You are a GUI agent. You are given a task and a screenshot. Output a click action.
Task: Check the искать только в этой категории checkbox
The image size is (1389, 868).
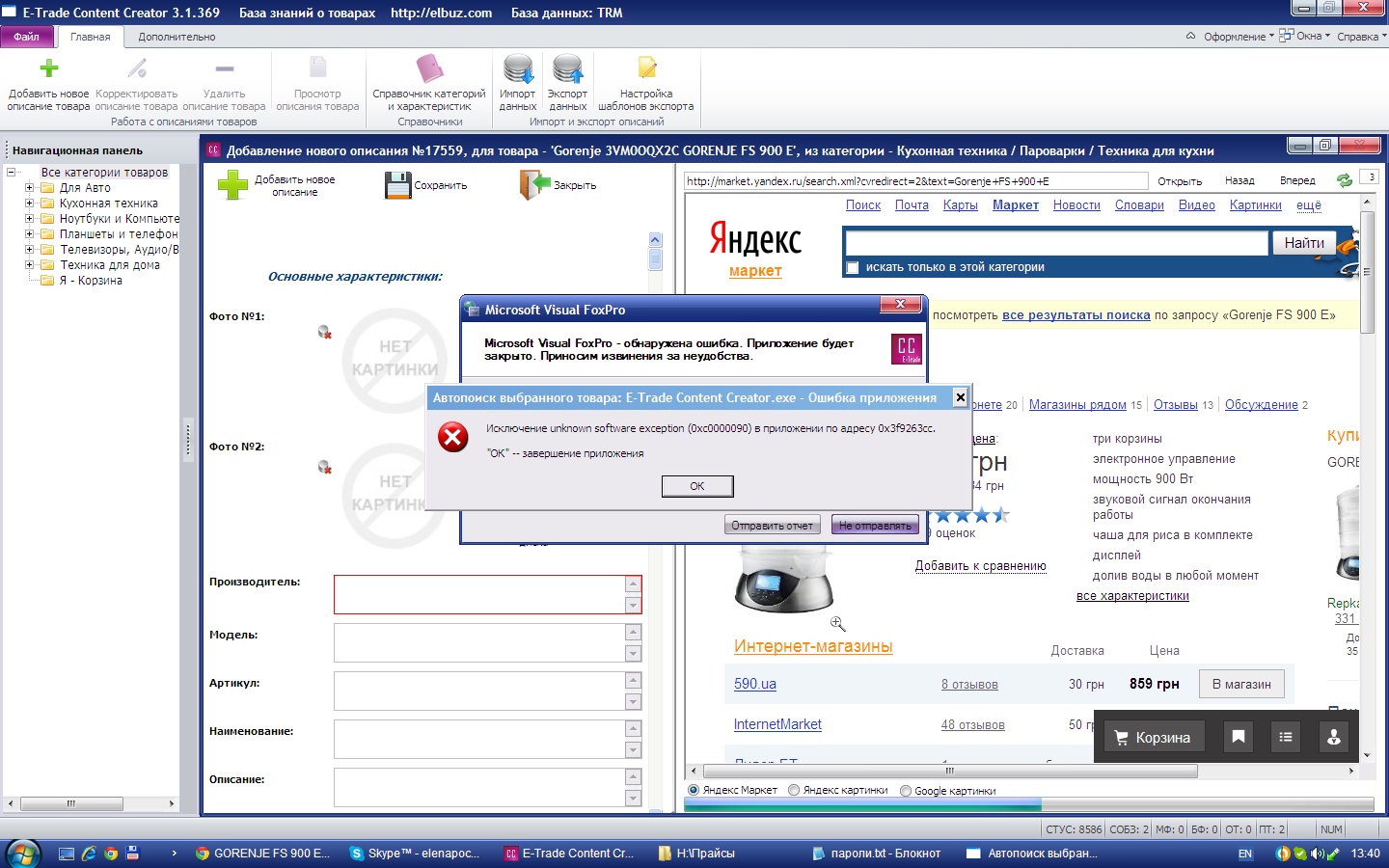click(853, 267)
